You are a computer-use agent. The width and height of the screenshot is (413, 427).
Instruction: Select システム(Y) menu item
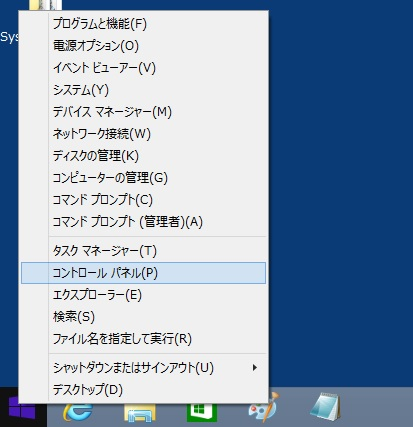143,90
